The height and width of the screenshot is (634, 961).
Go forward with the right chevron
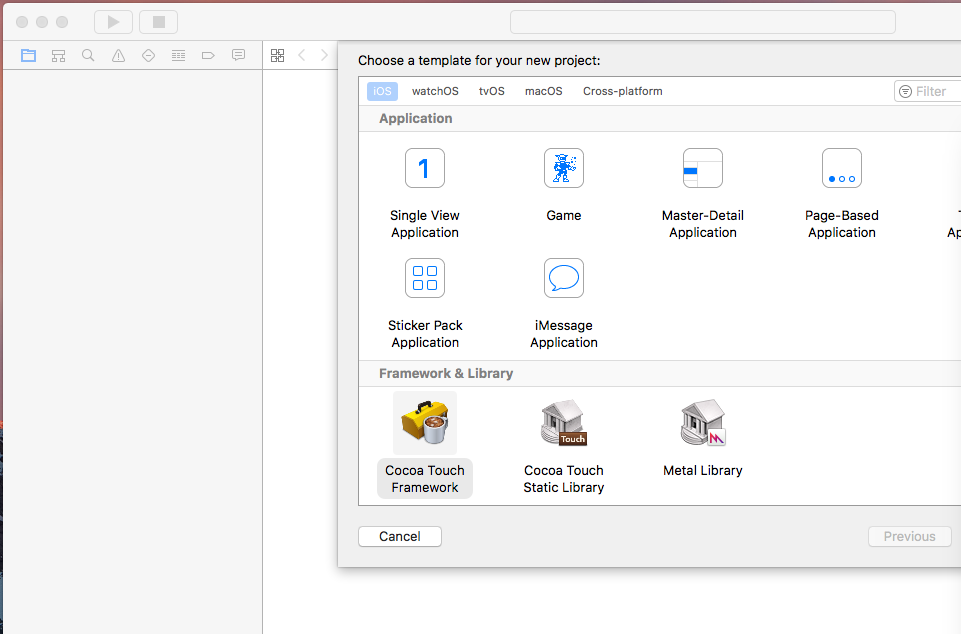click(x=324, y=55)
